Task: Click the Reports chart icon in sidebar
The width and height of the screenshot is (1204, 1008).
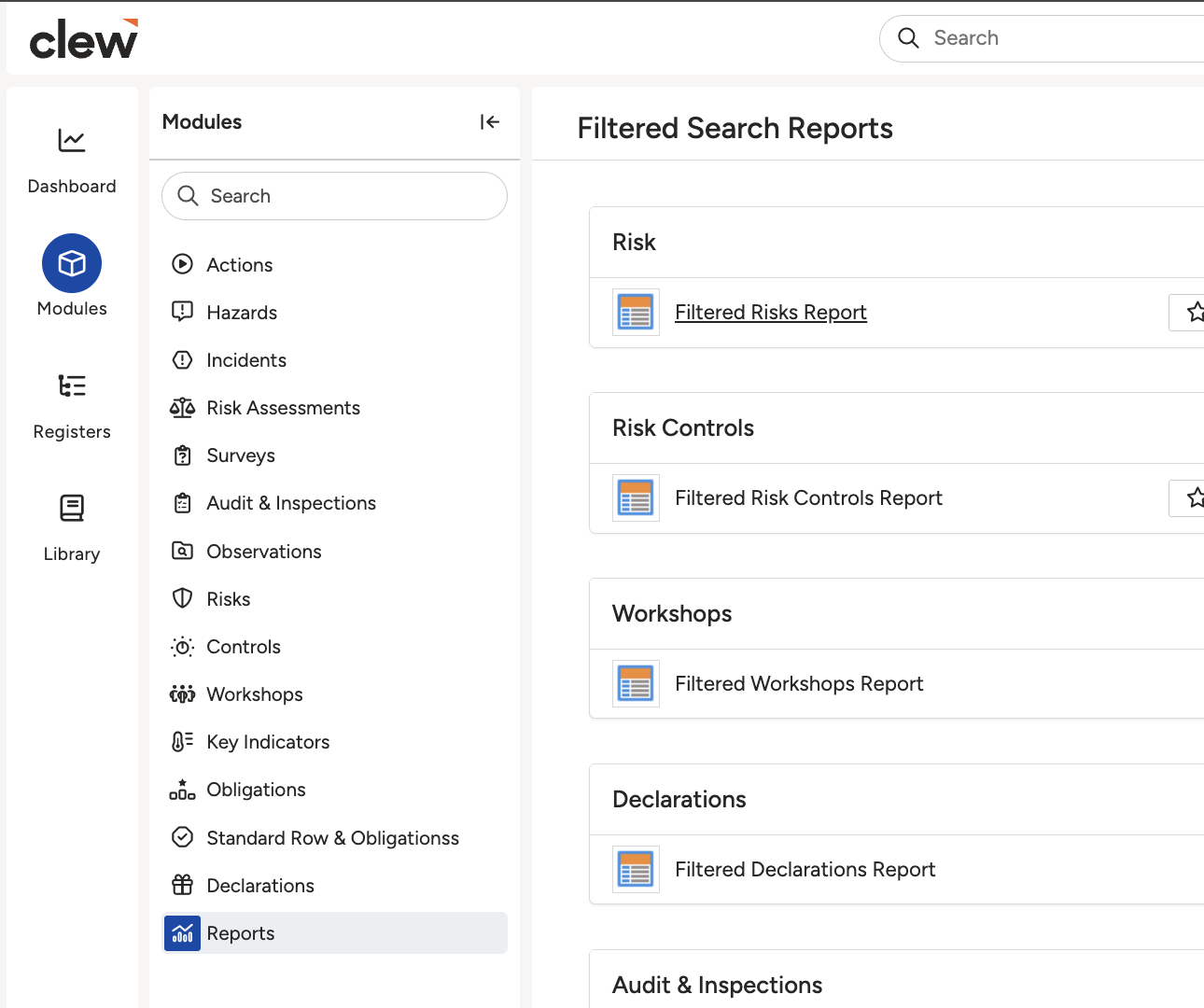Action: tap(183, 933)
